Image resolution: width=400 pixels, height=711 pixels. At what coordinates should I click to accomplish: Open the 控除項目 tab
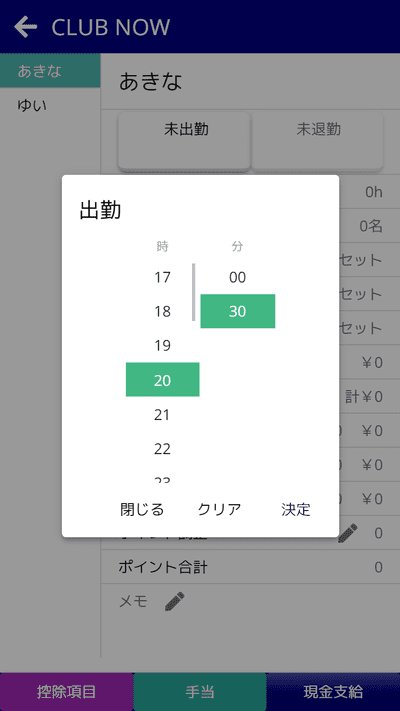tap(67, 692)
